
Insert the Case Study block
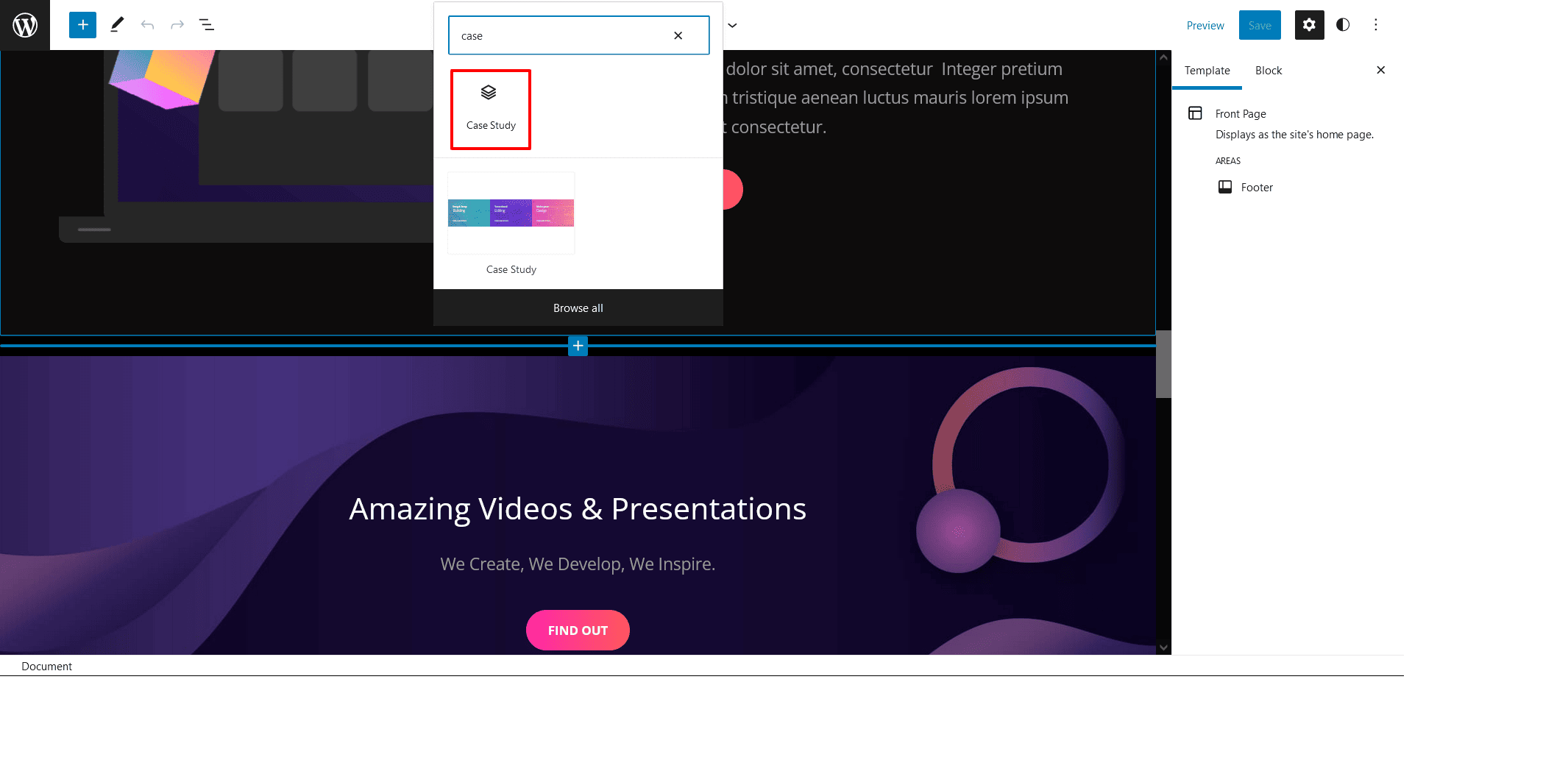tap(491, 110)
